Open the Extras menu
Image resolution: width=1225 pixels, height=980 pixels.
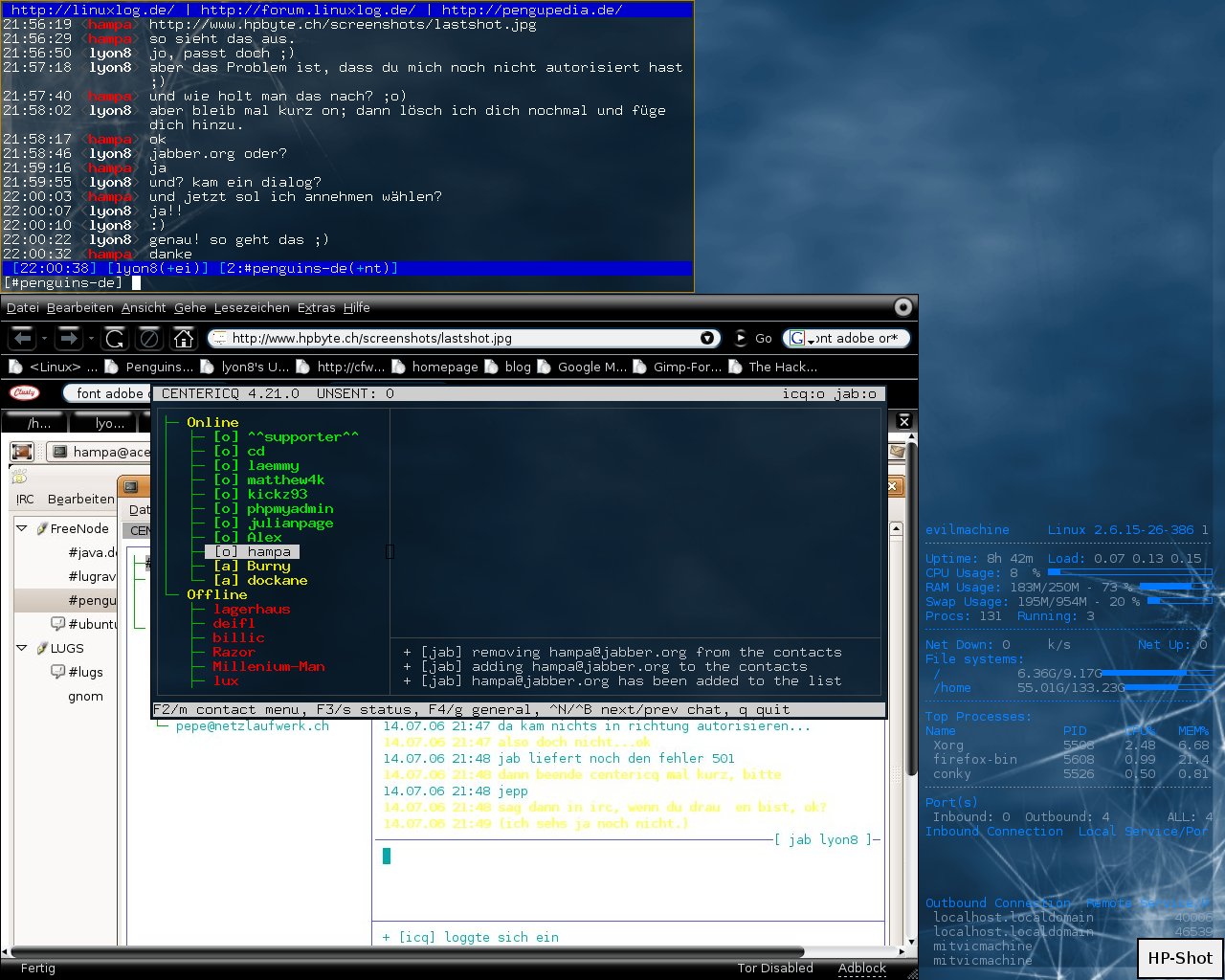coord(316,307)
